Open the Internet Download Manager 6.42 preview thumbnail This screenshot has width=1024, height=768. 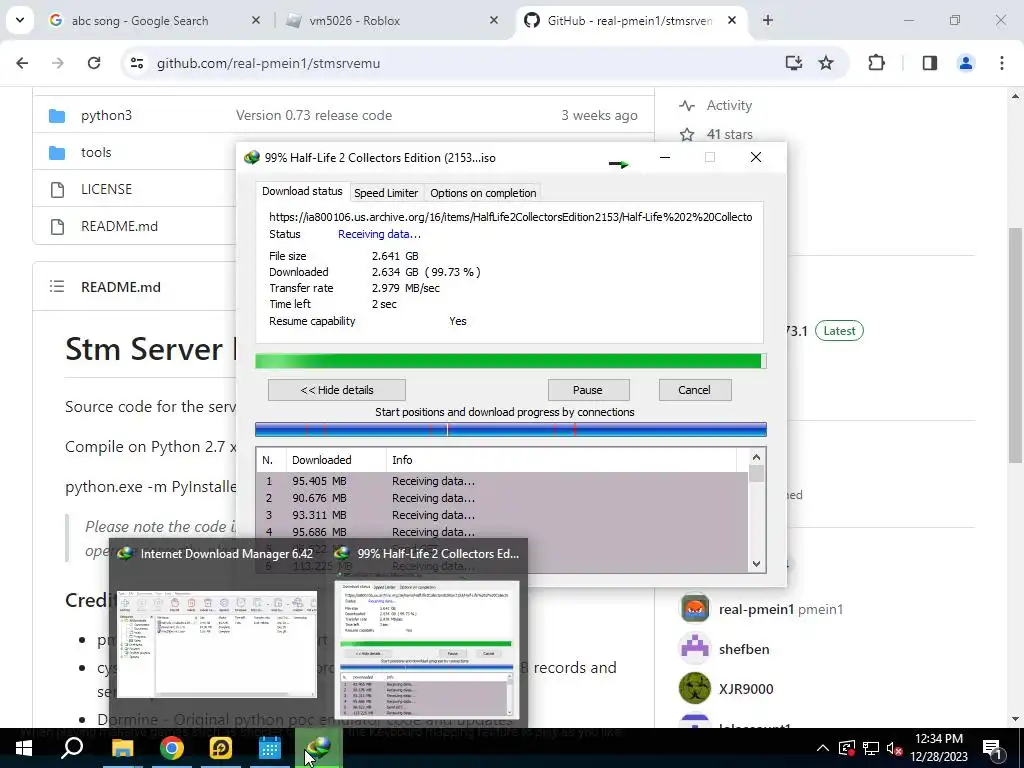tap(216, 644)
